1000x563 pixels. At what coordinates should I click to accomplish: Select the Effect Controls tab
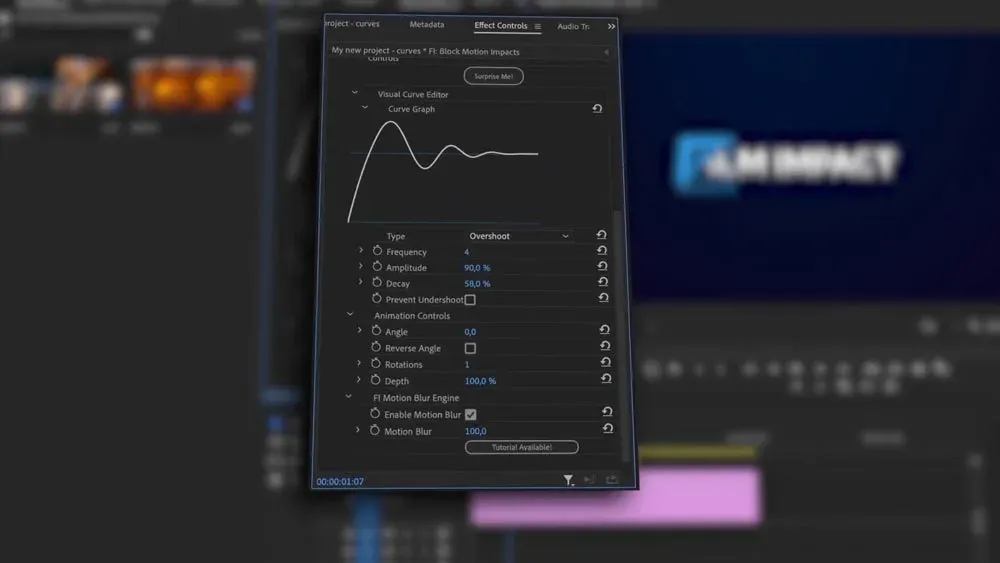point(501,26)
